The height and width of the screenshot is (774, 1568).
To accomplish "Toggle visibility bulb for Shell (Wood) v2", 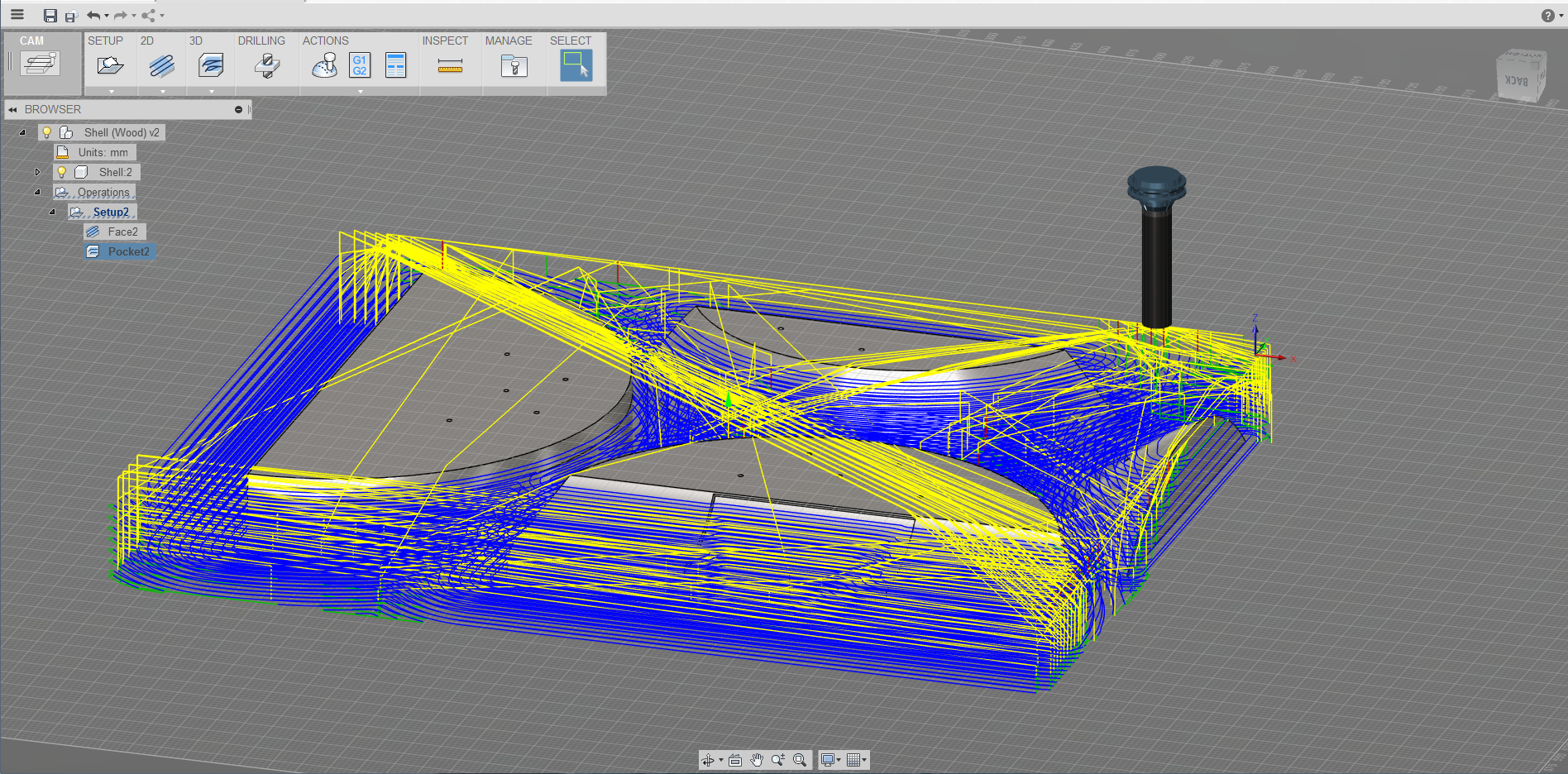I will point(47,132).
